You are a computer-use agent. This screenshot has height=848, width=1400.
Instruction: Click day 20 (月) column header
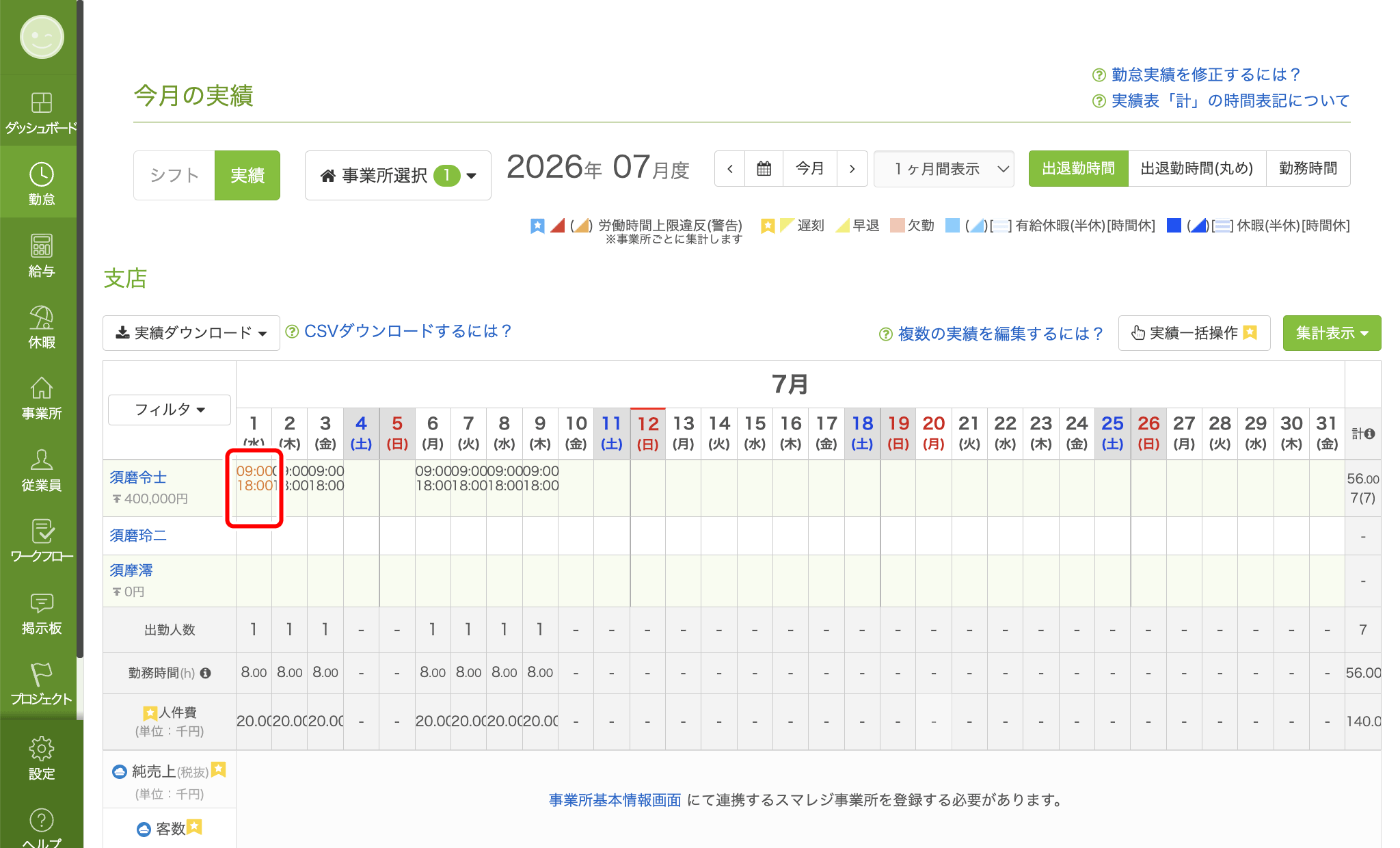[933, 434]
